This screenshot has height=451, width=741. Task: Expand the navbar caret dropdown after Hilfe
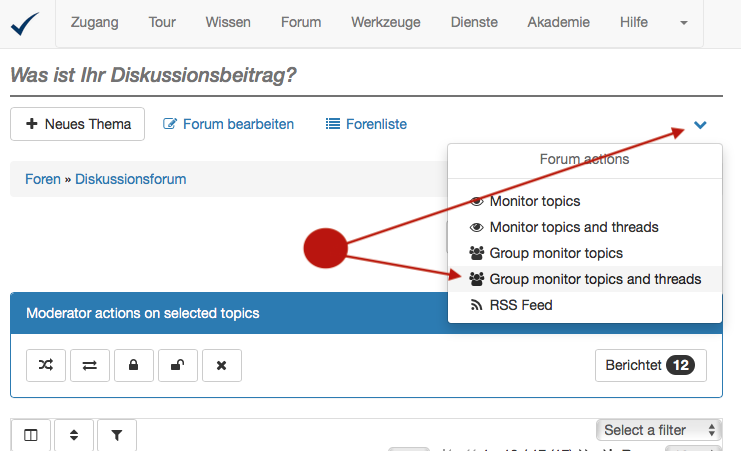point(684,23)
